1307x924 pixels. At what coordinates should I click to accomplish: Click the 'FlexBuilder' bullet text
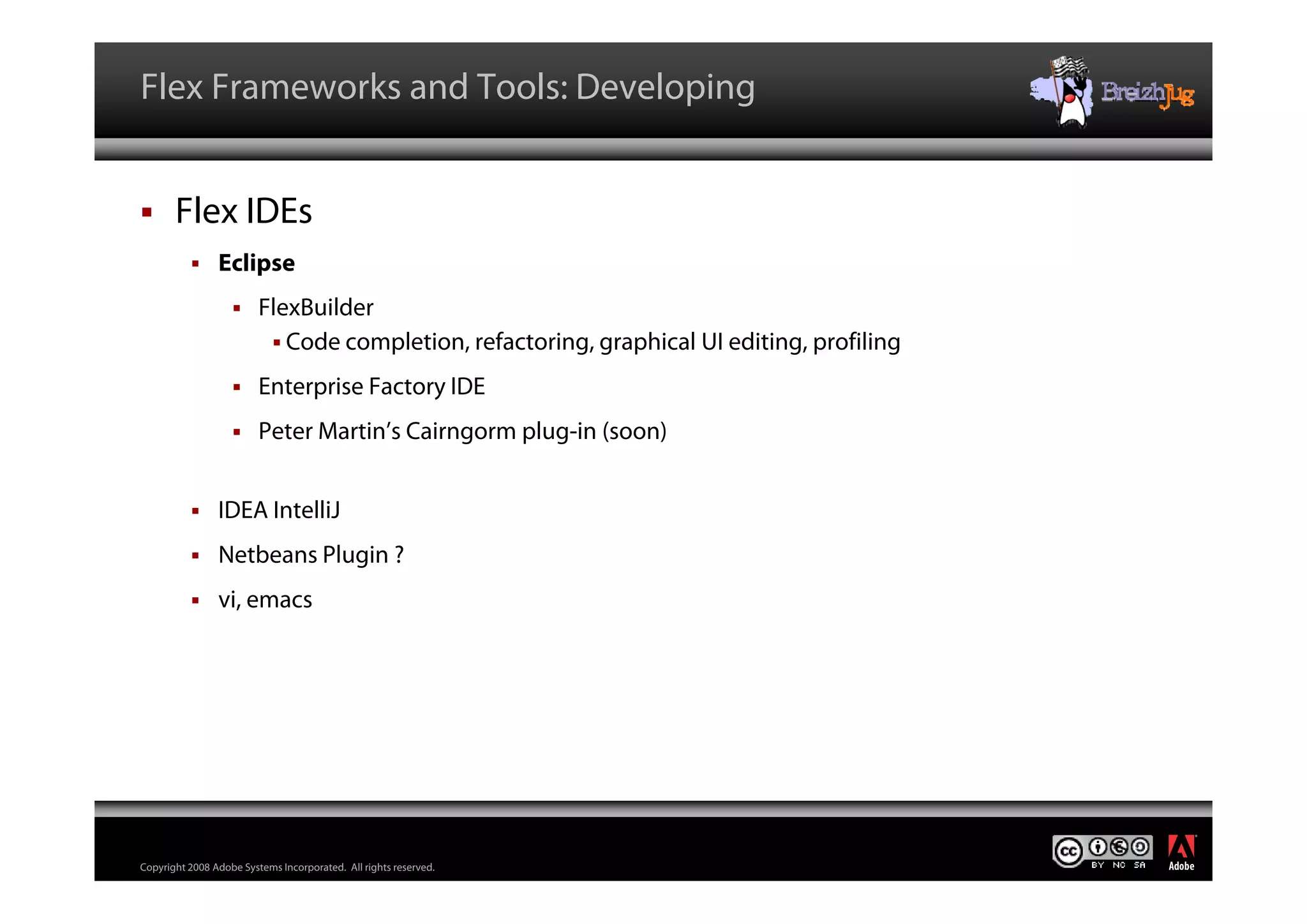point(316,308)
